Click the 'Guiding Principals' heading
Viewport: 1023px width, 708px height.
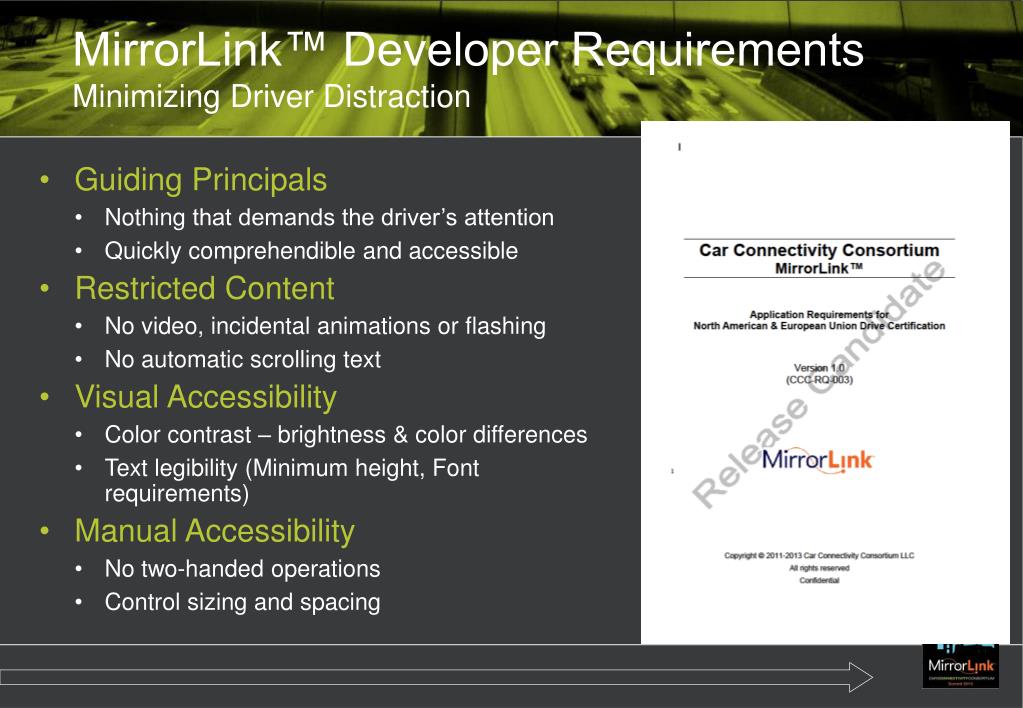201,179
